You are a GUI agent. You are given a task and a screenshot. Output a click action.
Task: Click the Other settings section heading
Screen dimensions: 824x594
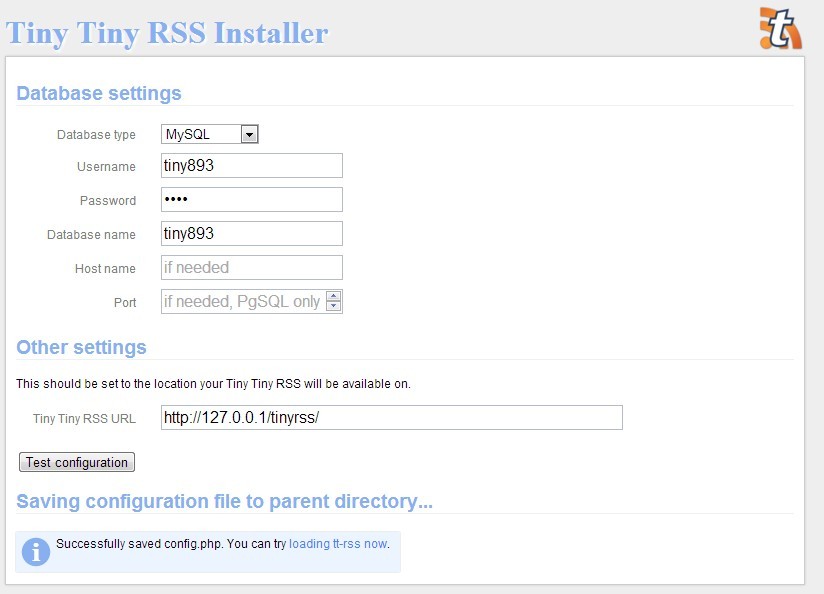point(81,347)
